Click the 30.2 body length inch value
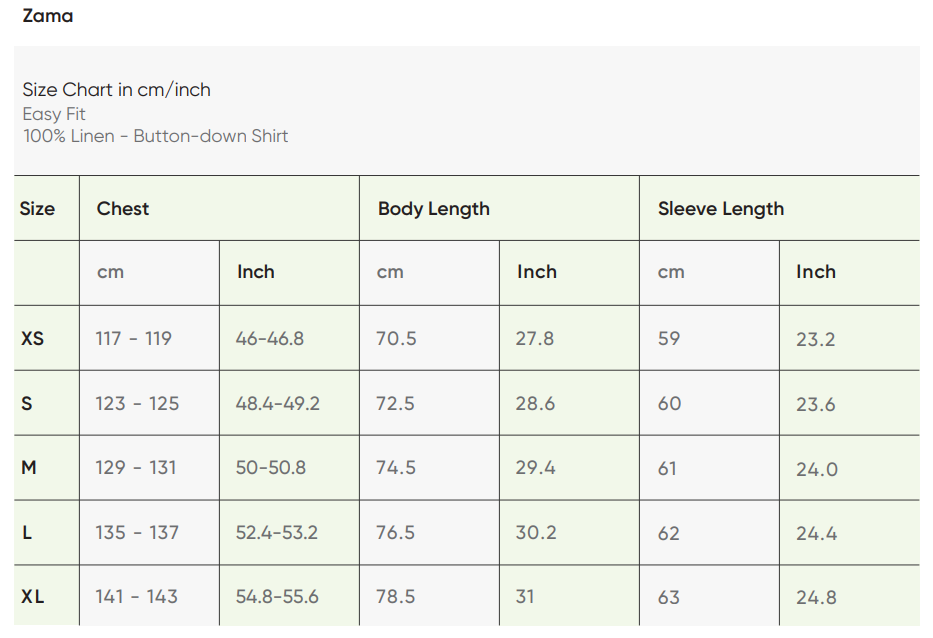This screenshot has height=638, width=933. tap(536, 533)
